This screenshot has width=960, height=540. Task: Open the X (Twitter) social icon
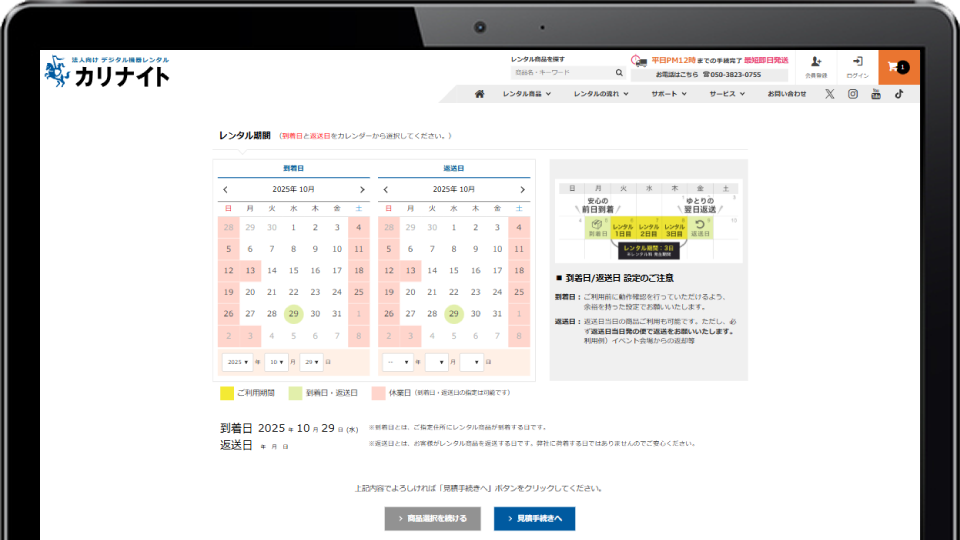point(829,94)
